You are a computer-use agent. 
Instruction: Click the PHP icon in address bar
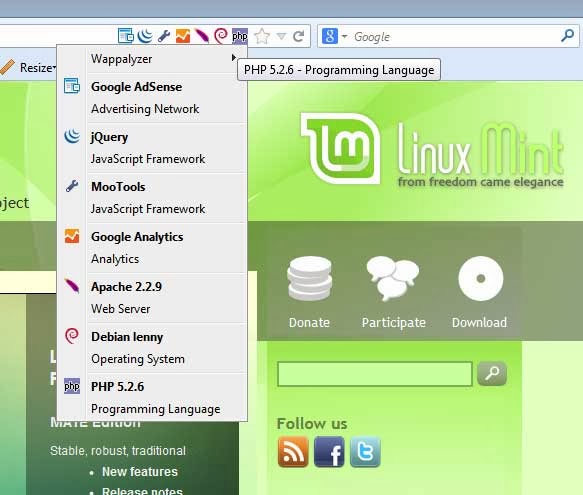[x=240, y=36]
